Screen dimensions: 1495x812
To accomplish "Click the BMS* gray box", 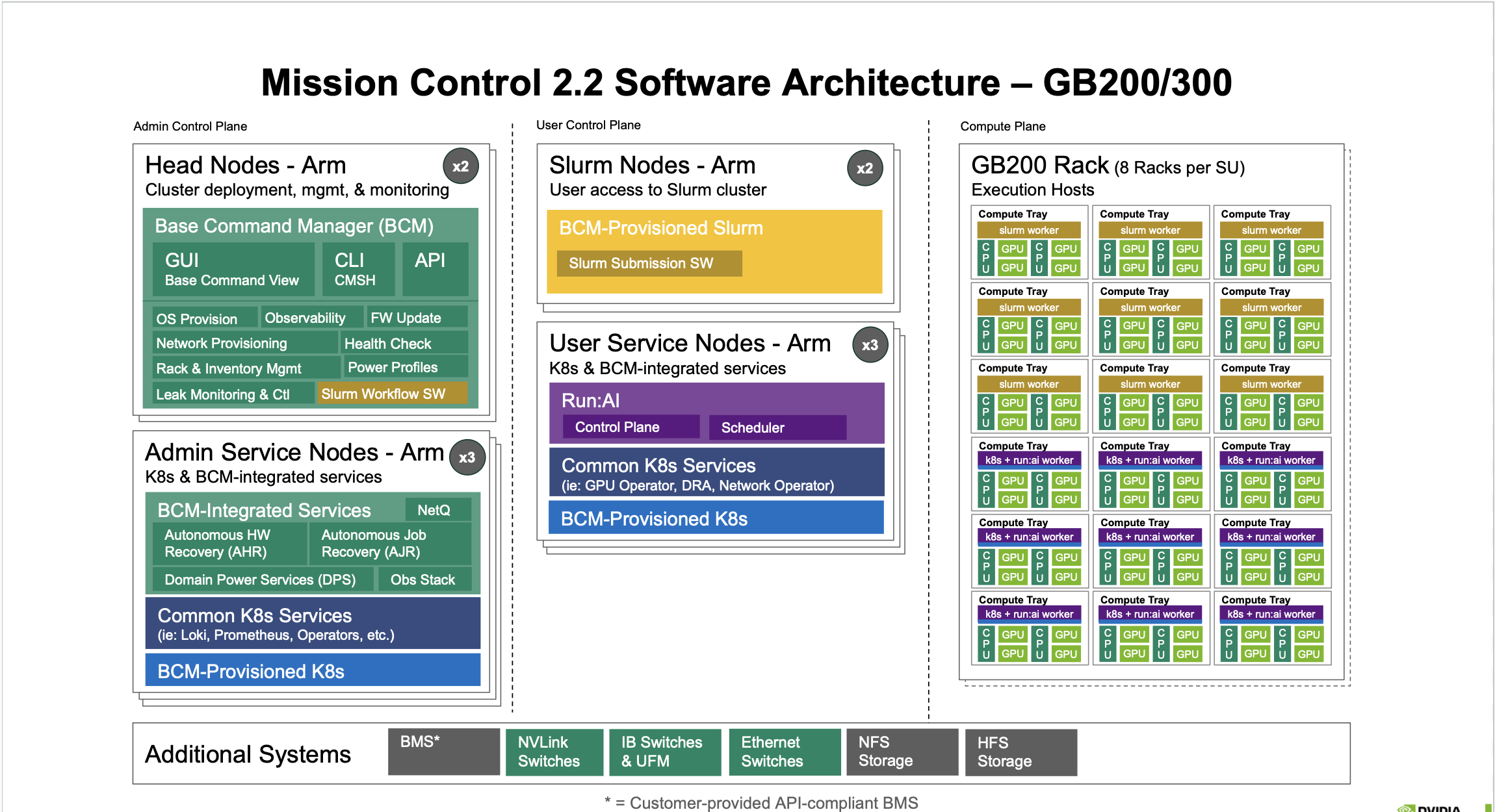I will [443, 752].
